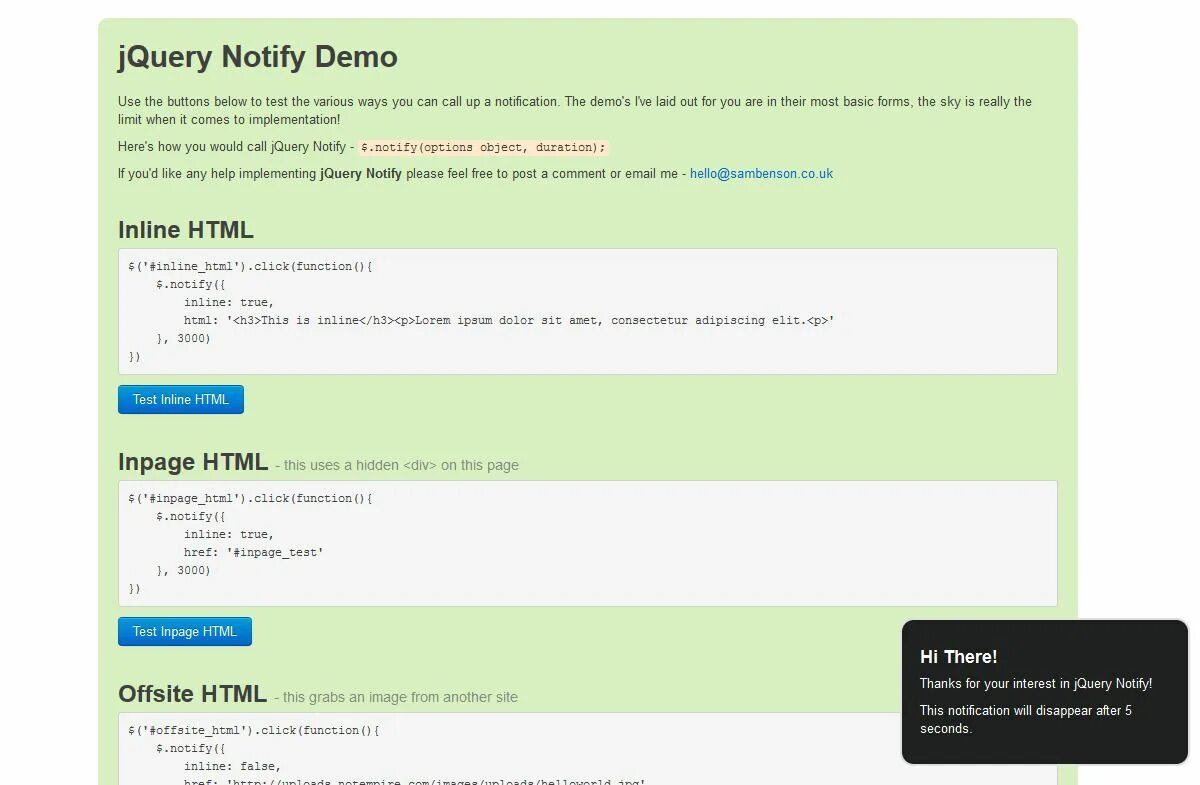Click the Inline HTML code block
The image size is (1200, 785).
(x=588, y=311)
